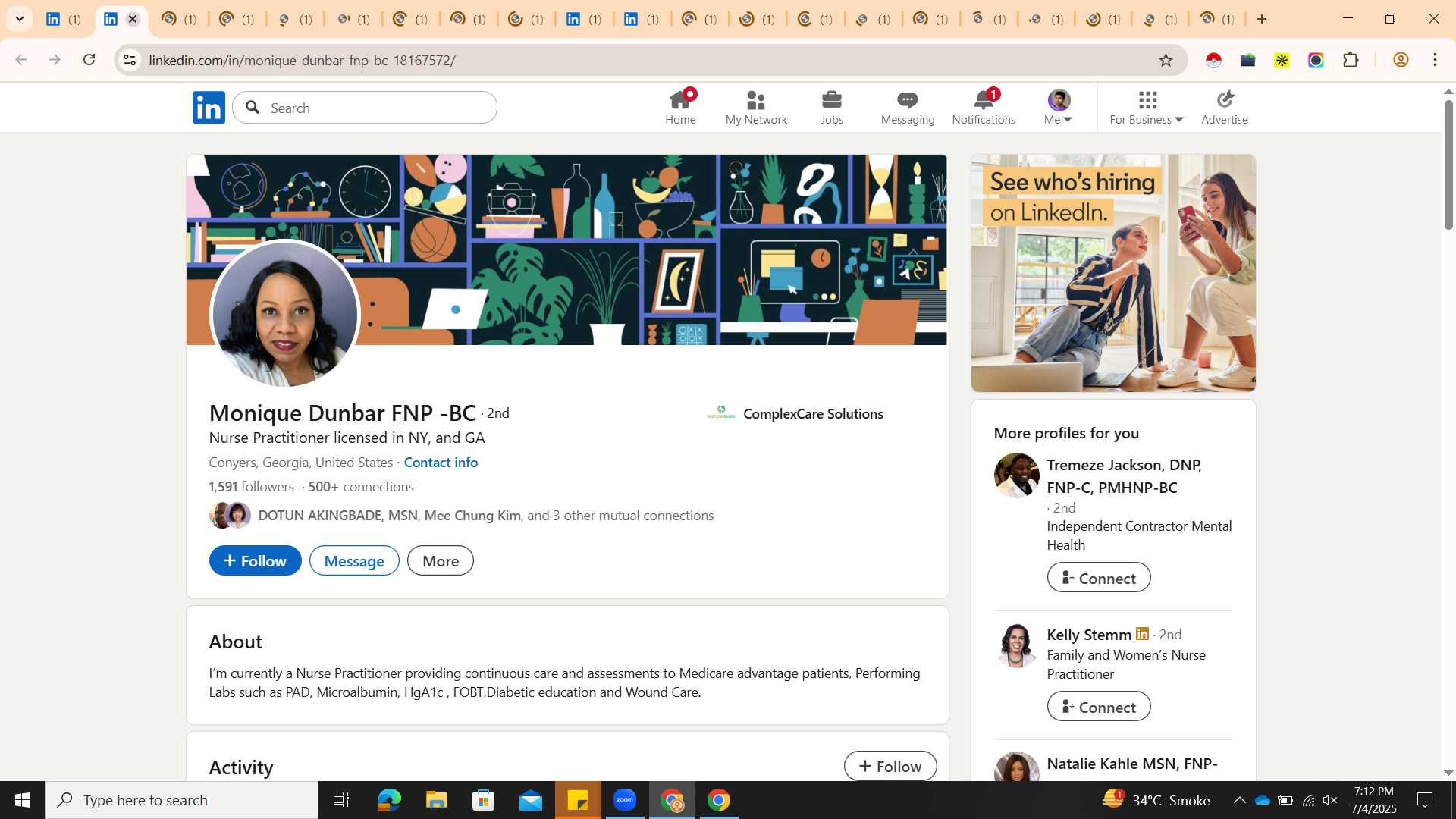Screen dimensions: 1456x819
Task: Follow Monique Dunbar with blue button
Action: [x=255, y=561]
